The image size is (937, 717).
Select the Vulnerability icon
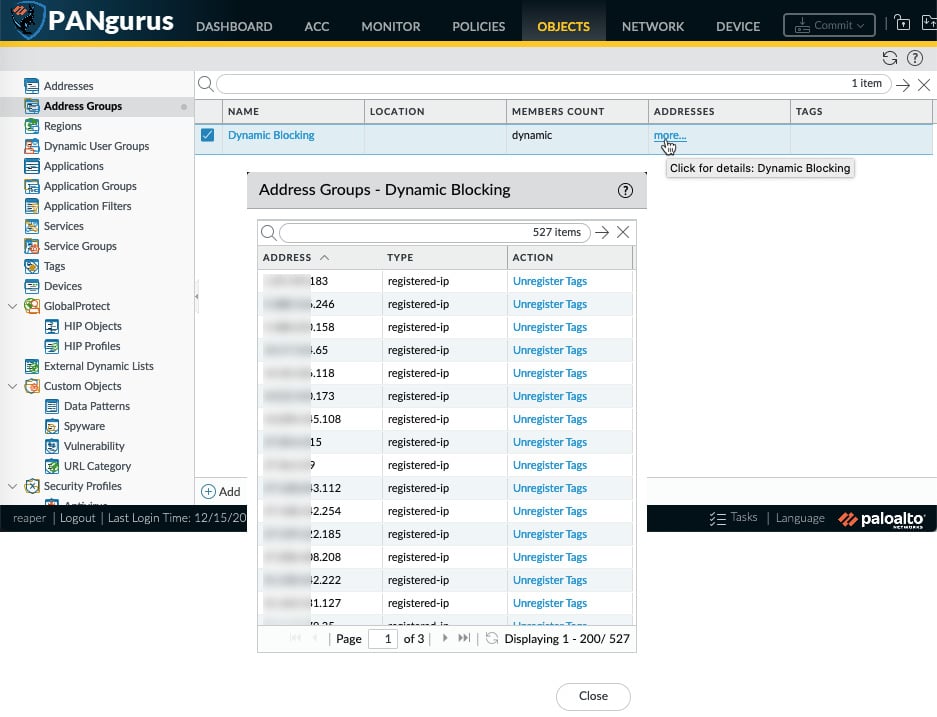pyautogui.click(x=52, y=446)
